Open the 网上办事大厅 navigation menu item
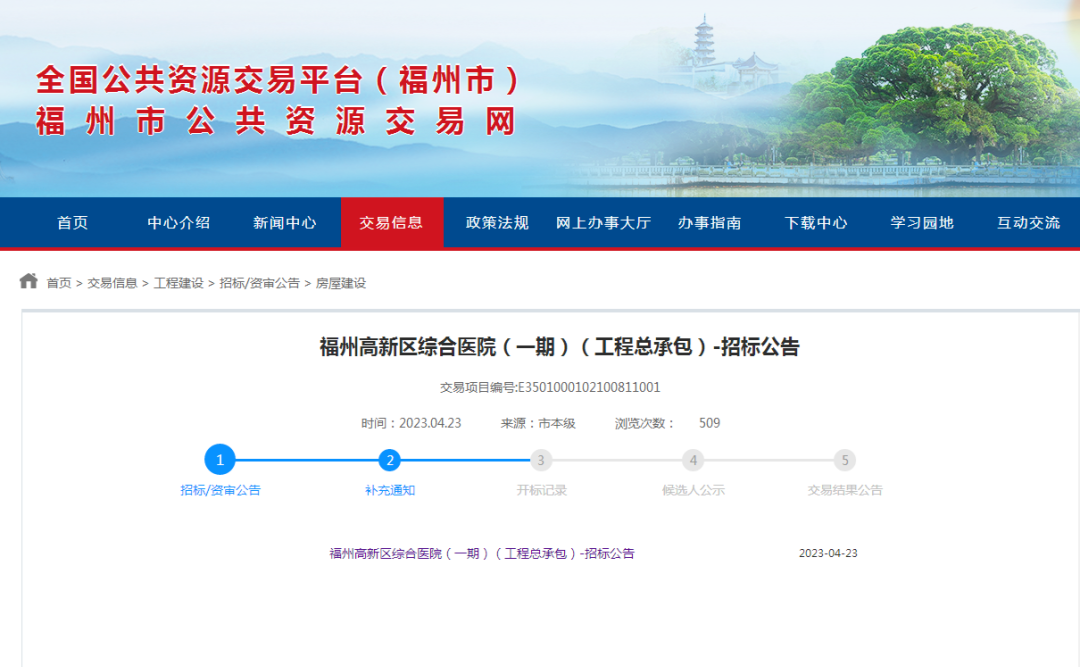The height and width of the screenshot is (667, 1080). click(x=601, y=223)
